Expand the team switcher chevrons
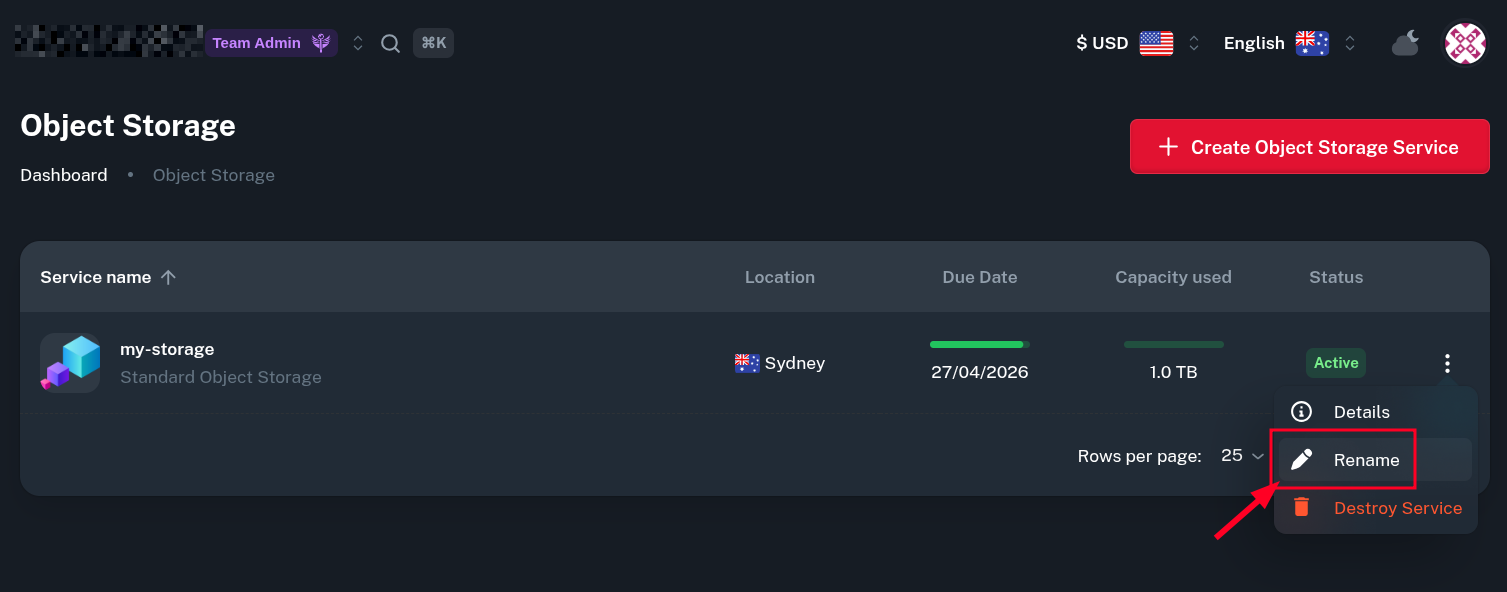 click(x=358, y=43)
